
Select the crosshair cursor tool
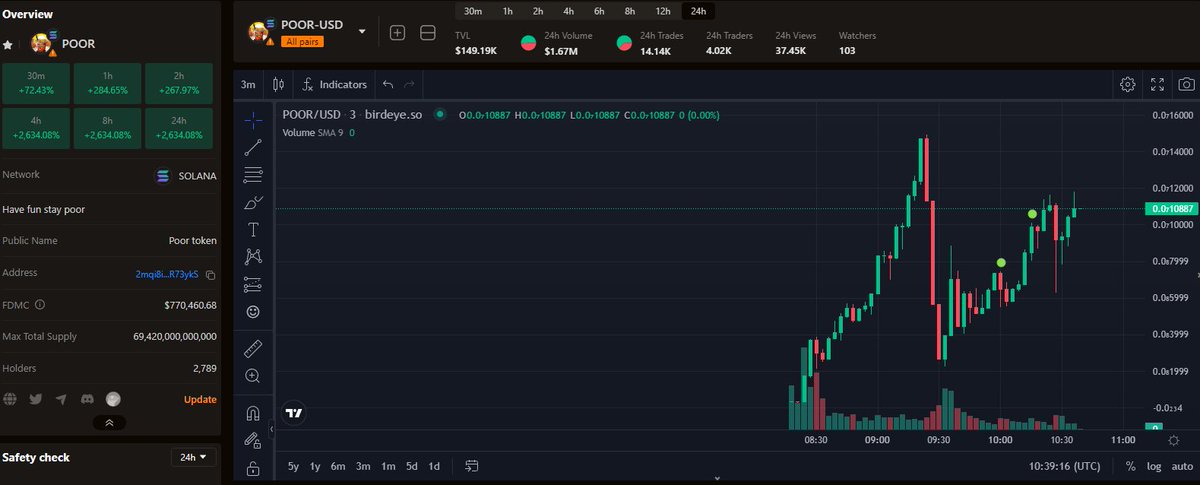point(253,120)
